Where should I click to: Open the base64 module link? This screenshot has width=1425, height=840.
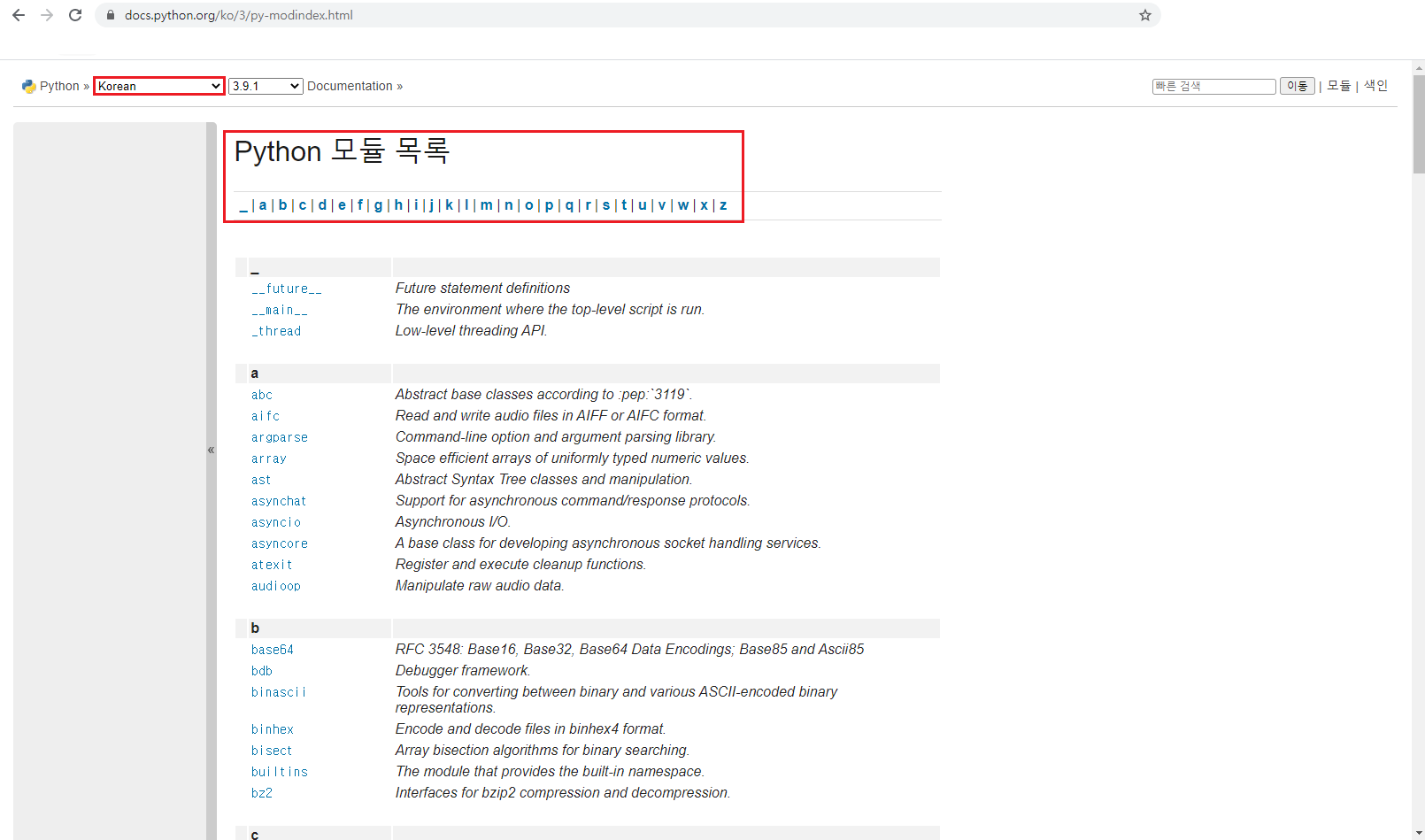tap(273, 650)
